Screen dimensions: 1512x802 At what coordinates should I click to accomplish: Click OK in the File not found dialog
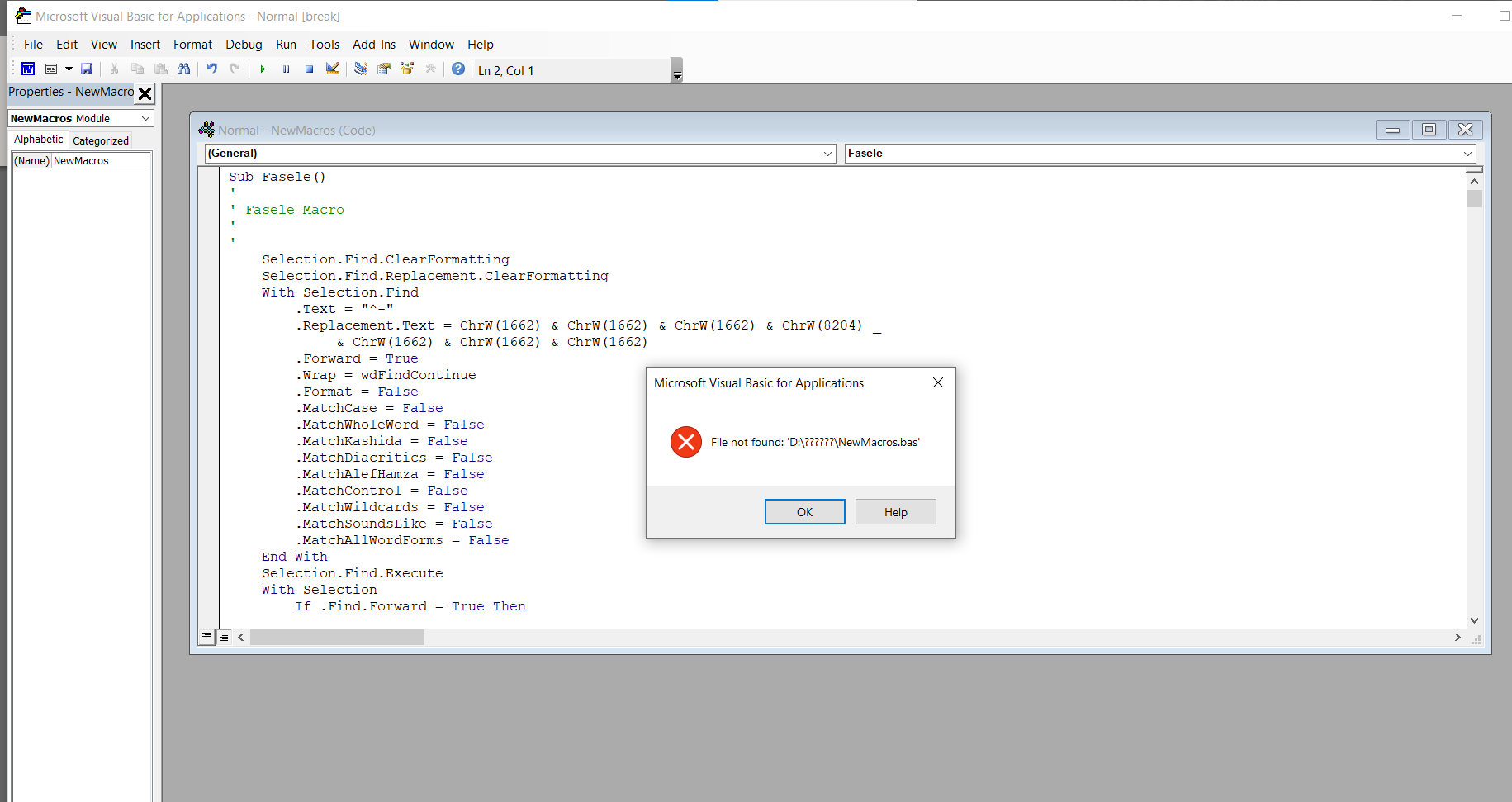(804, 512)
